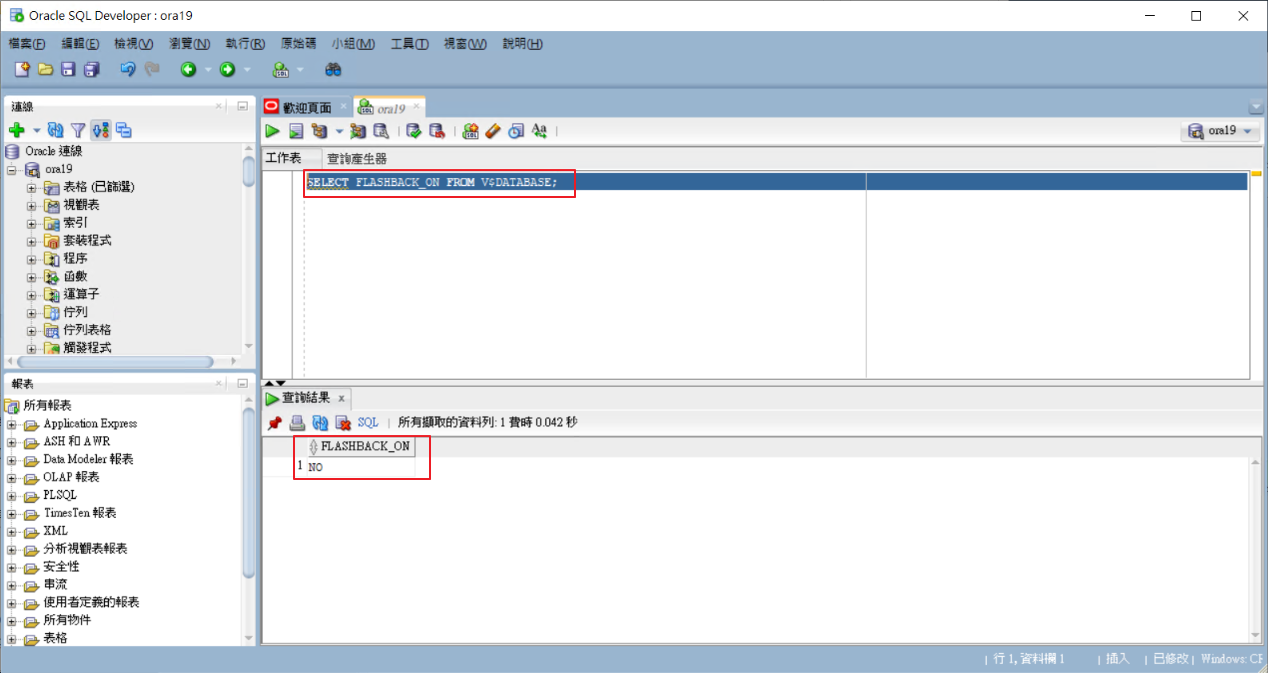
Task: Minimize the 連線 panel
Action: click(x=243, y=106)
